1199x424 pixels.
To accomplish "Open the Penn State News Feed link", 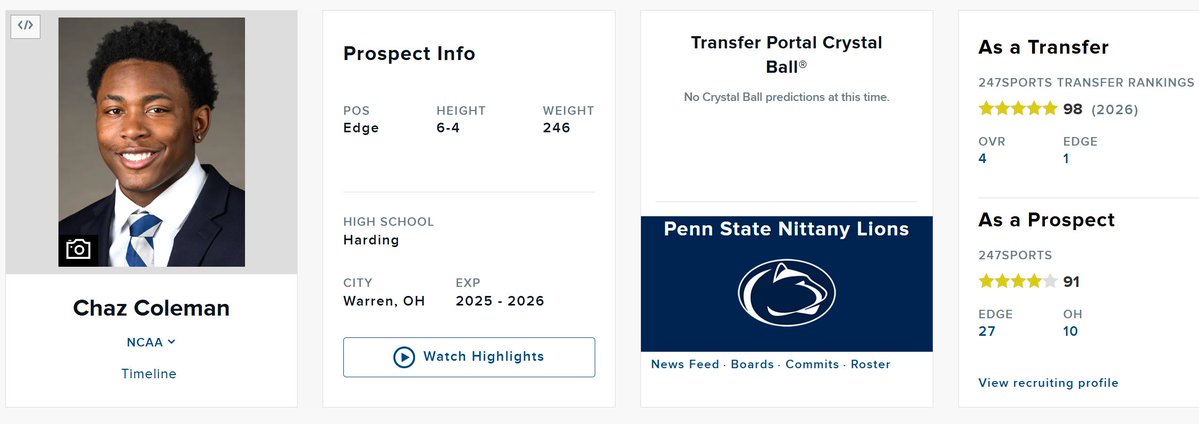I will click(x=685, y=364).
